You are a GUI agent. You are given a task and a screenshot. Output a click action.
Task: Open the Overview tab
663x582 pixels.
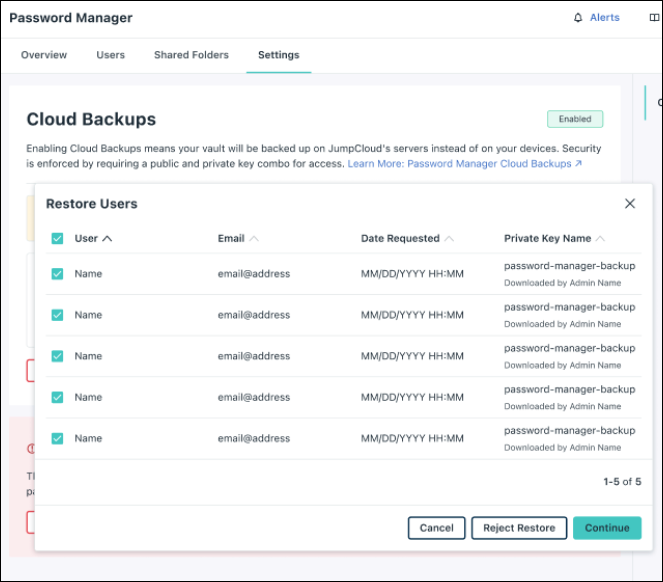tap(44, 55)
